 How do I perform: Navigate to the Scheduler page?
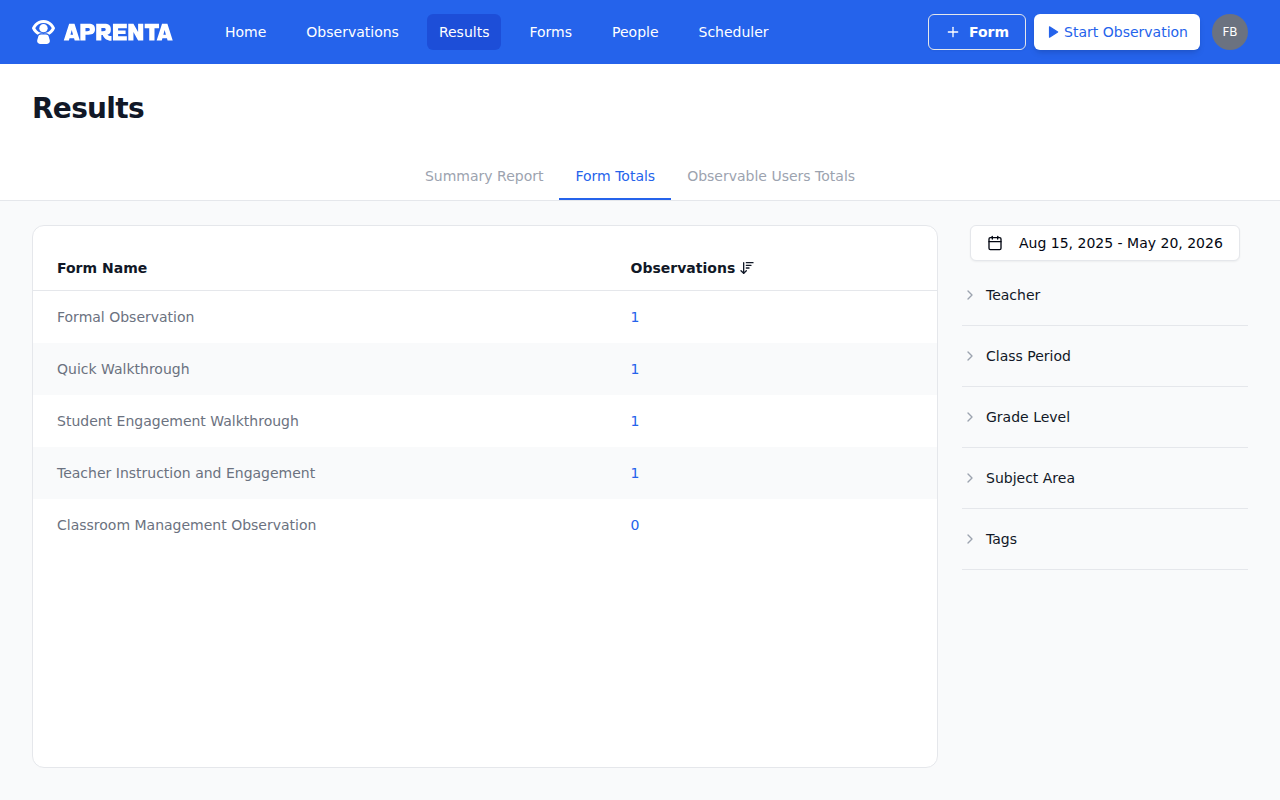733,31
